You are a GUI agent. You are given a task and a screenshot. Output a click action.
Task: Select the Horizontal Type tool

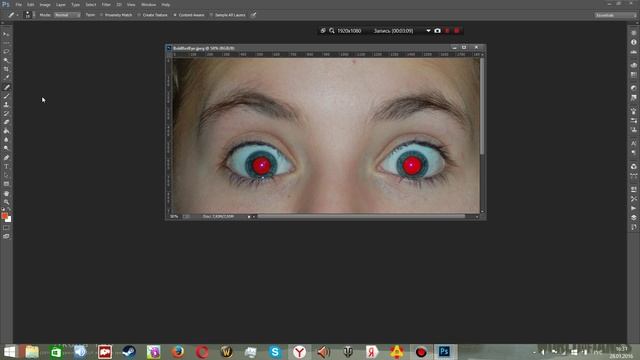(6, 167)
